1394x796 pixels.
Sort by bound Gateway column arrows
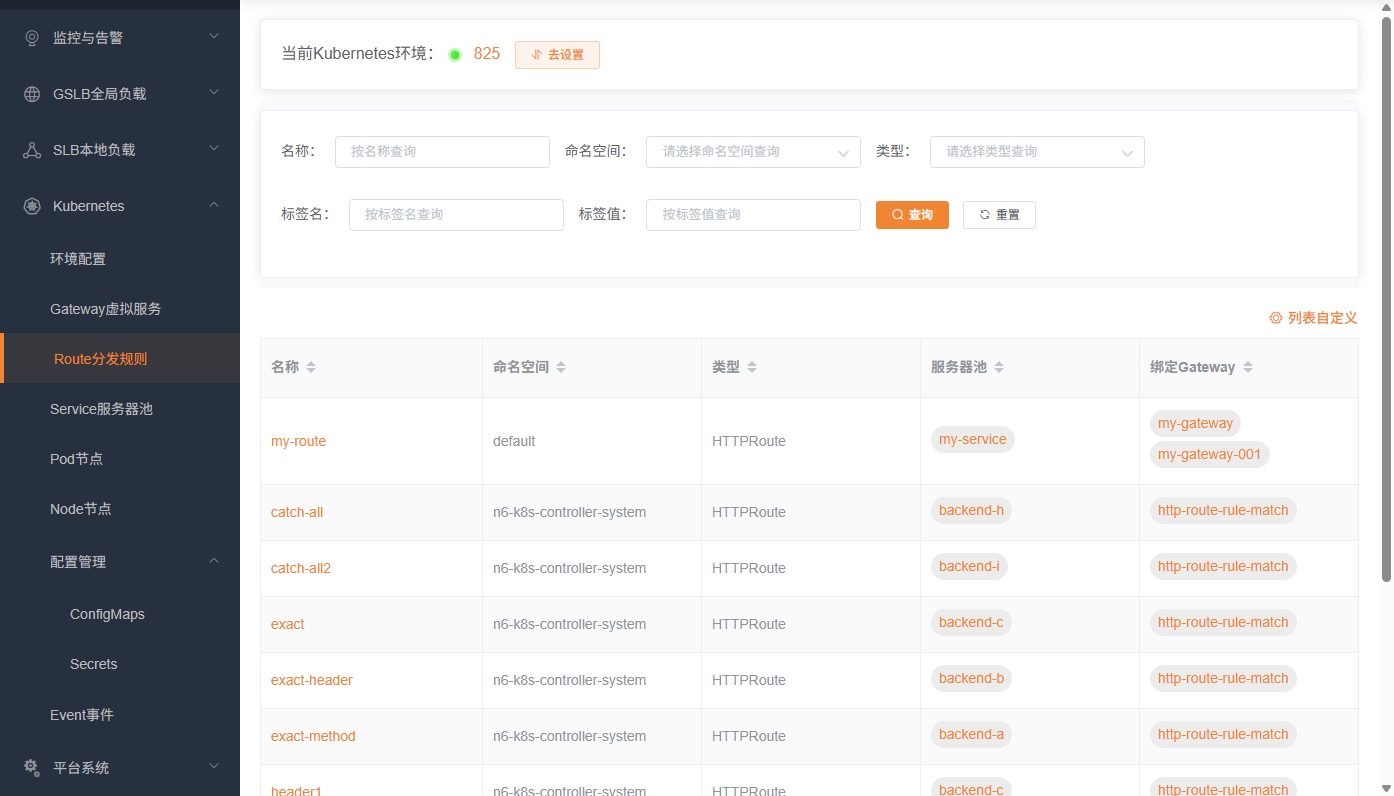coord(1247,367)
